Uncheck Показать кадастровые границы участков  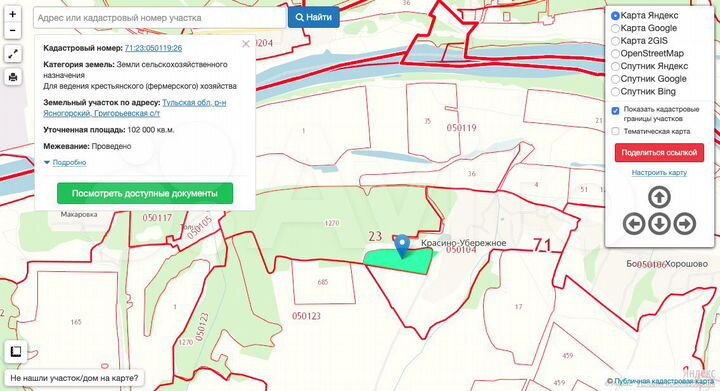[x=615, y=111]
